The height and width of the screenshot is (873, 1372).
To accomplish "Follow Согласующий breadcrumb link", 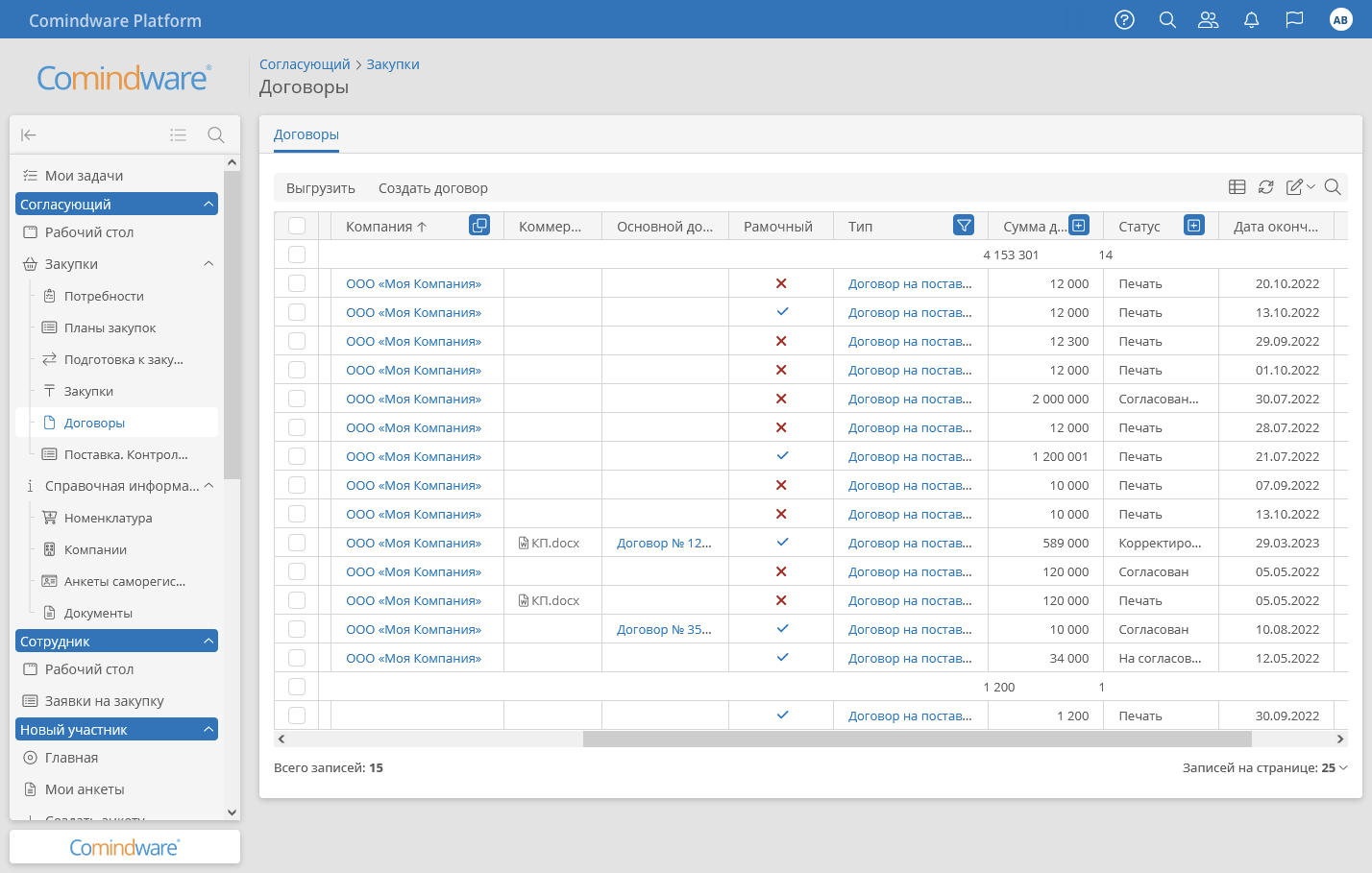I will (305, 64).
